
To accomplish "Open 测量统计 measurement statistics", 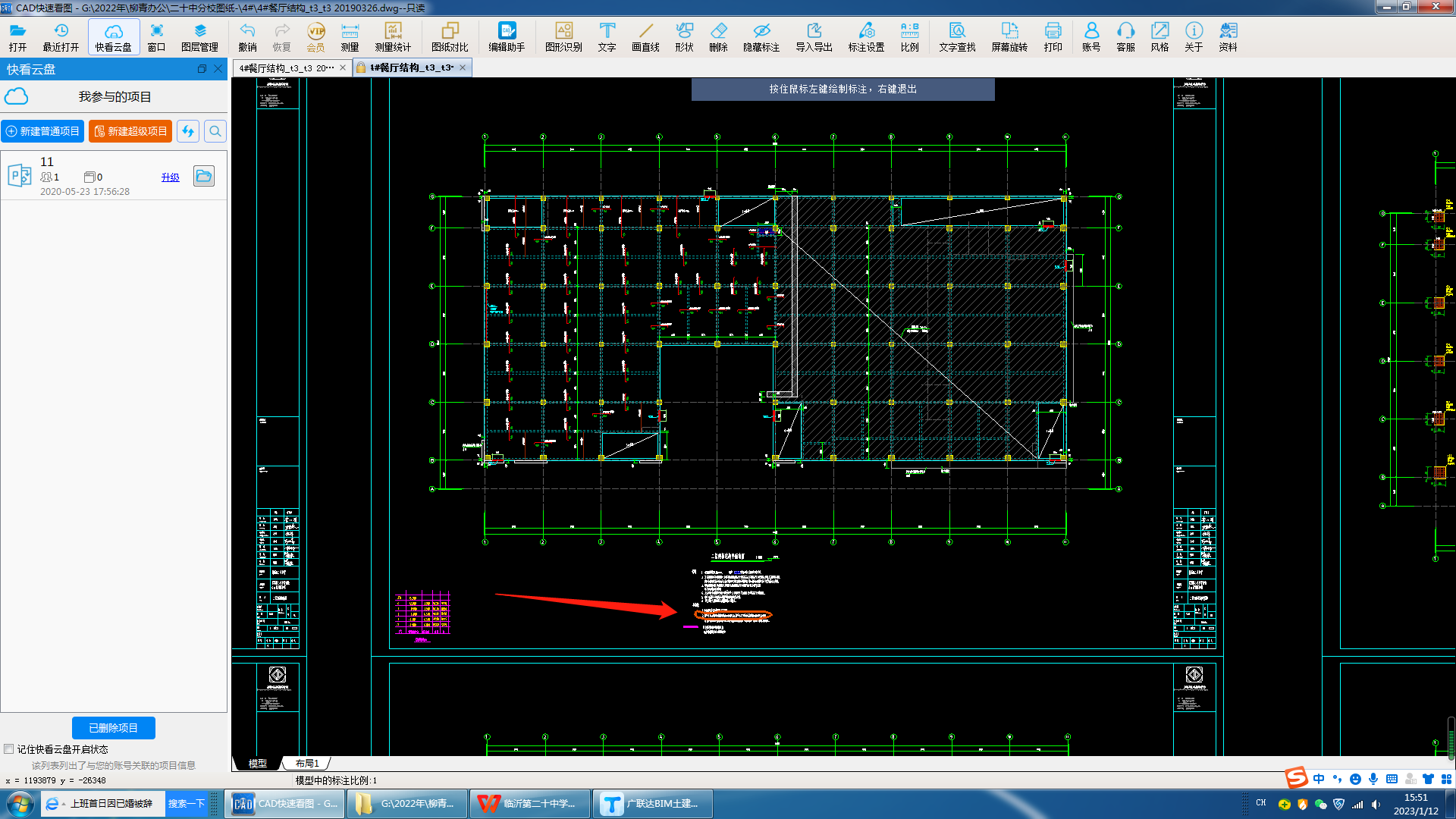I will (x=393, y=37).
